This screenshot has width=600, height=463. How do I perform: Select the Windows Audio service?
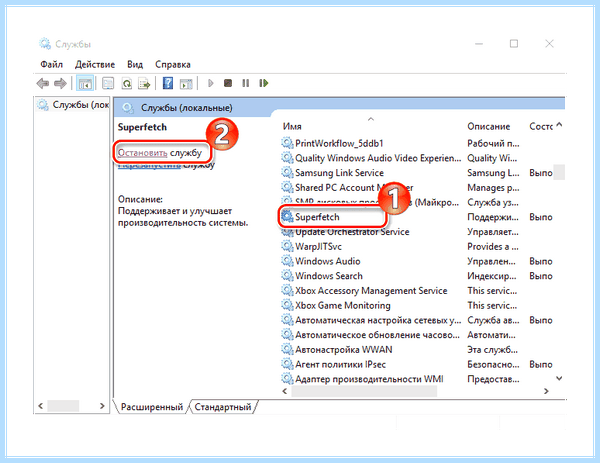(x=328, y=261)
